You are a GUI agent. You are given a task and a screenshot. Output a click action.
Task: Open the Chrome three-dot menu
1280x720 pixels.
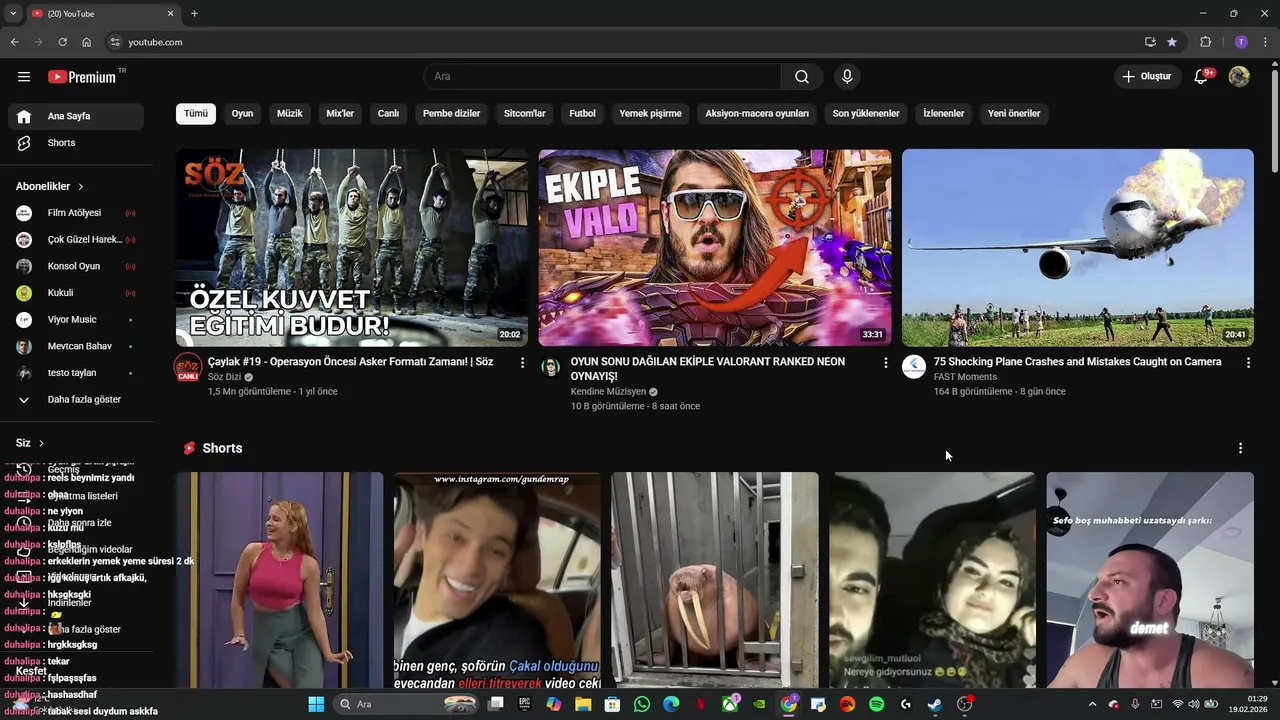tap(1266, 42)
